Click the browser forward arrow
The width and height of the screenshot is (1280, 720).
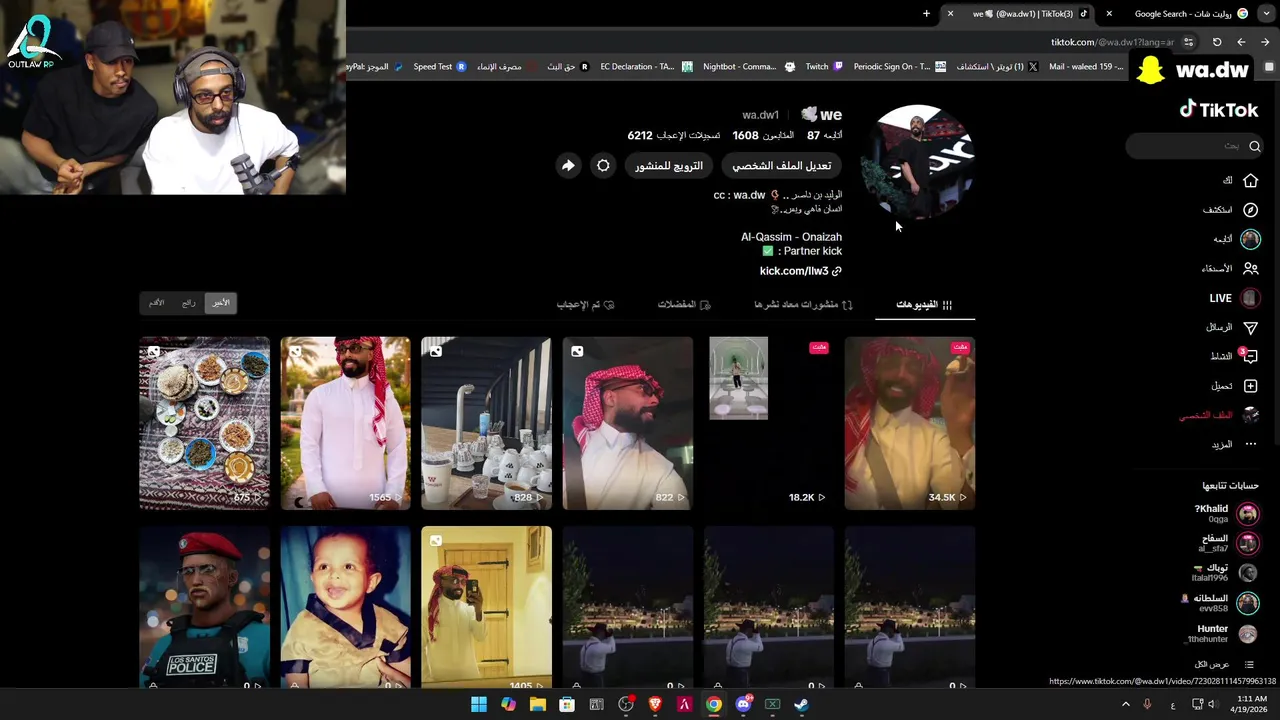point(1265,42)
